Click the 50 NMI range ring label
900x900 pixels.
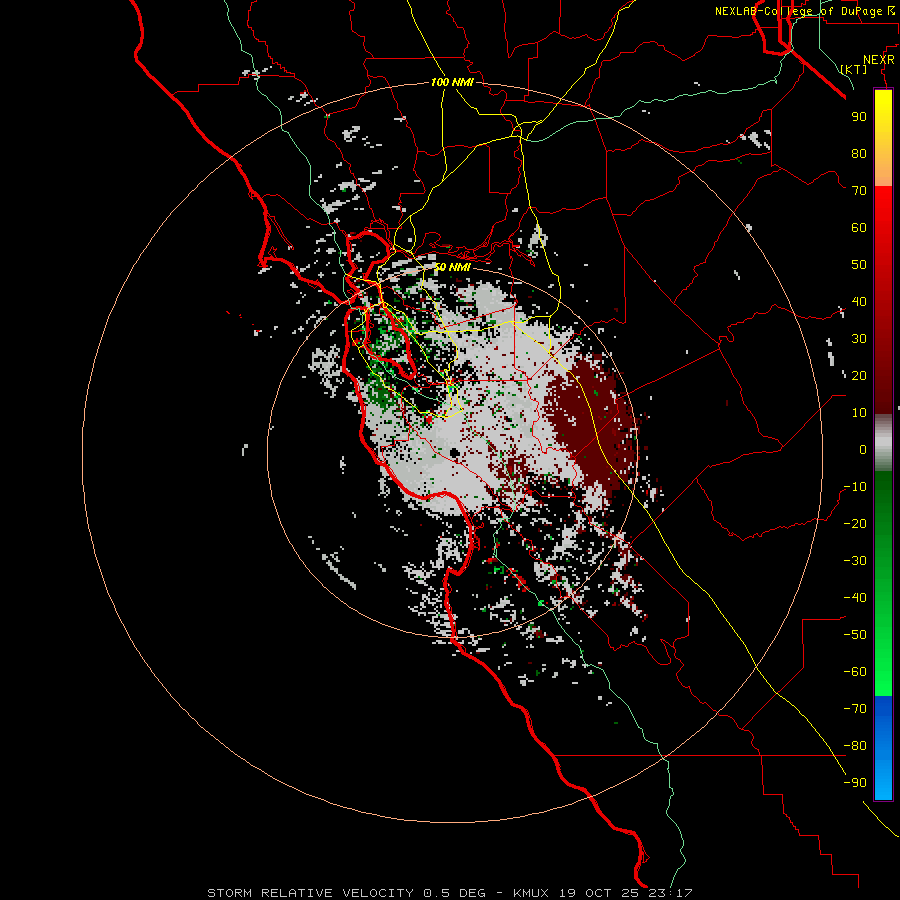click(x=452, y=267)
